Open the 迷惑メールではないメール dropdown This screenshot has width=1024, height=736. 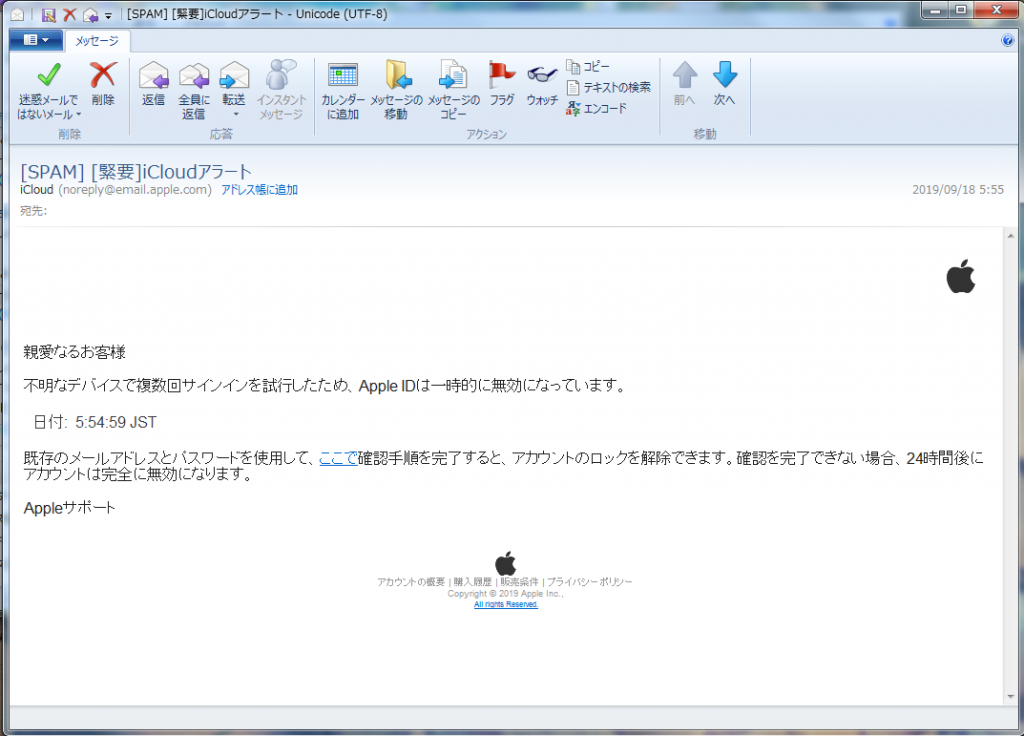[x=49, y=91]
